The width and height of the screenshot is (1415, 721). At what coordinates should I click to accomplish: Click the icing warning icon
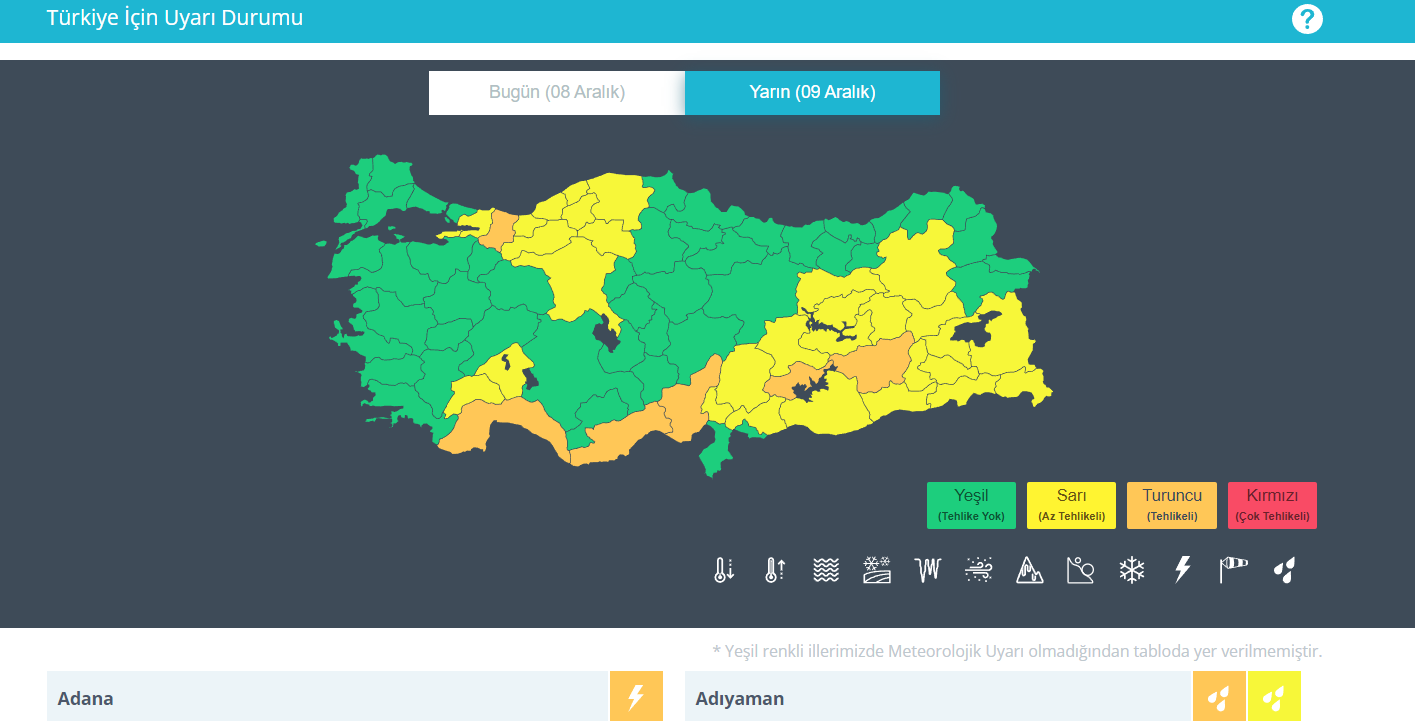(927, 569)
